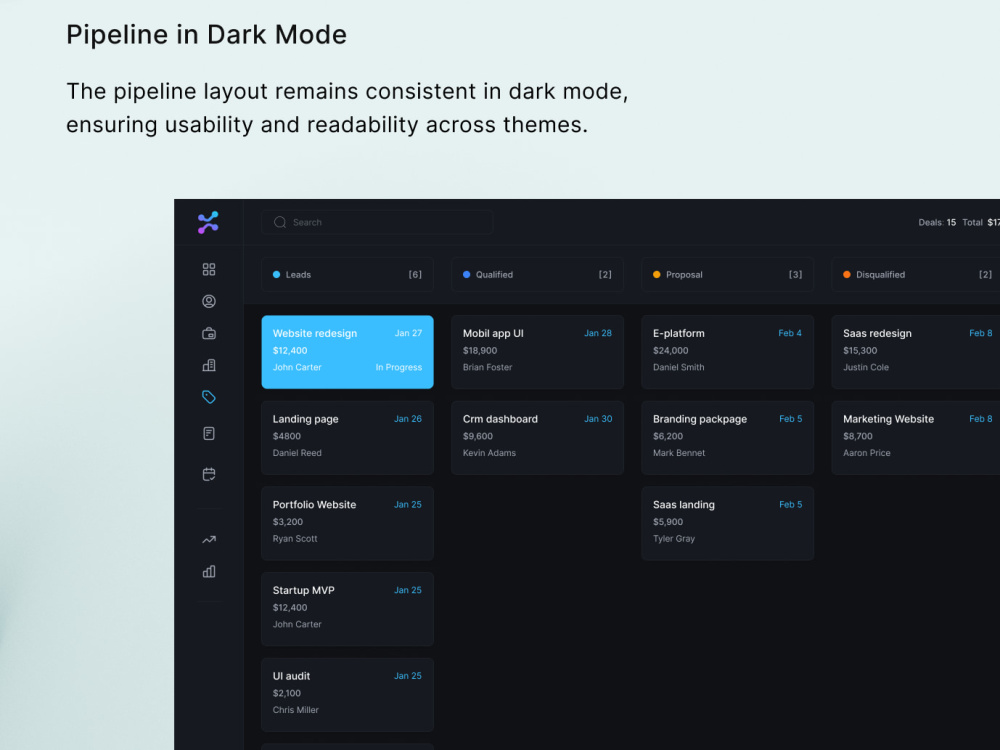This screenshot has height=750, width=1000.
Task: Select the Qualified column header
Action: pyautogui.click(x=538, y=274)
